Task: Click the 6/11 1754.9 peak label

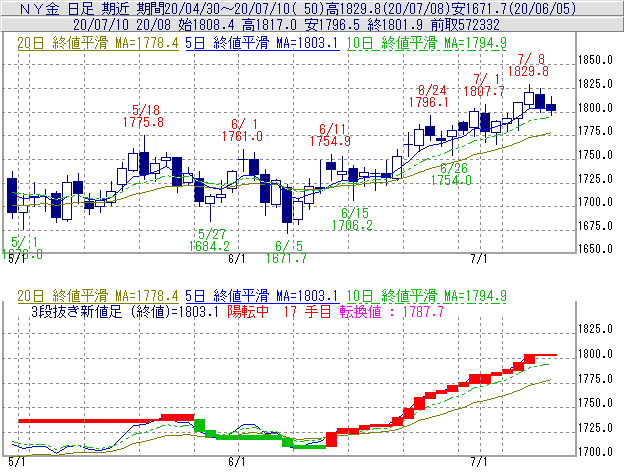Action: (330, 135)
